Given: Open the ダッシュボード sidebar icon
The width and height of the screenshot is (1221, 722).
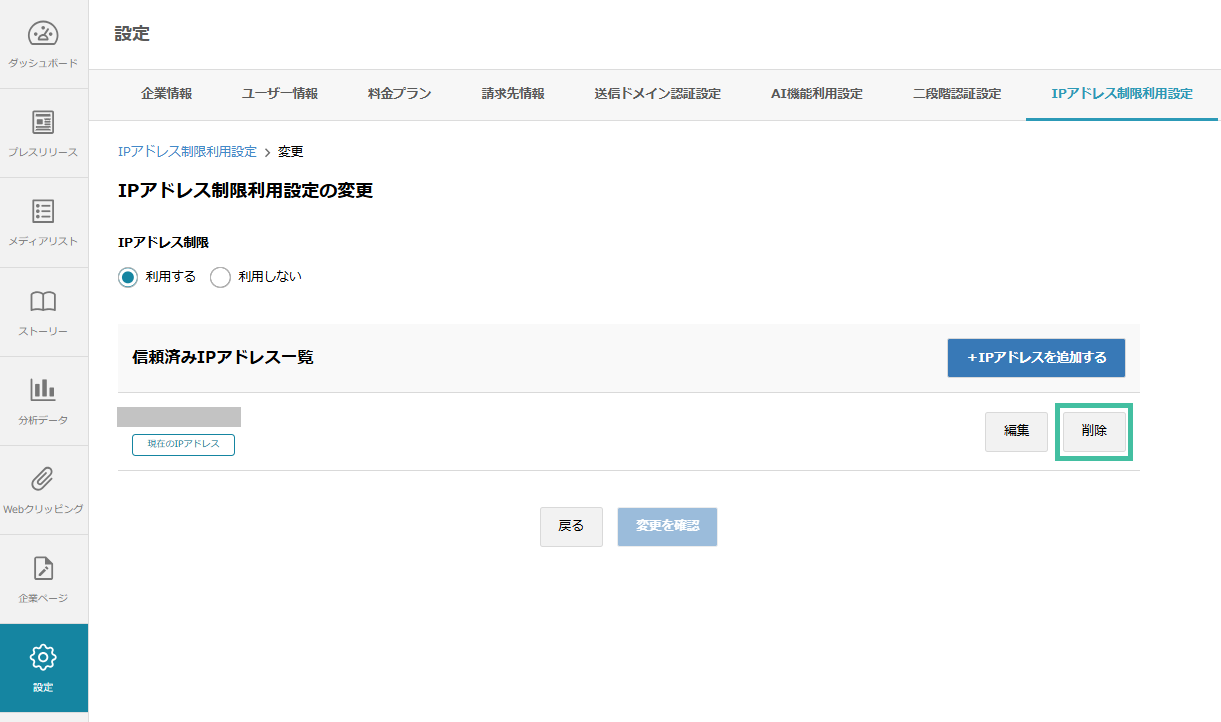Looking at the screenshot, I should pos(42,32).
